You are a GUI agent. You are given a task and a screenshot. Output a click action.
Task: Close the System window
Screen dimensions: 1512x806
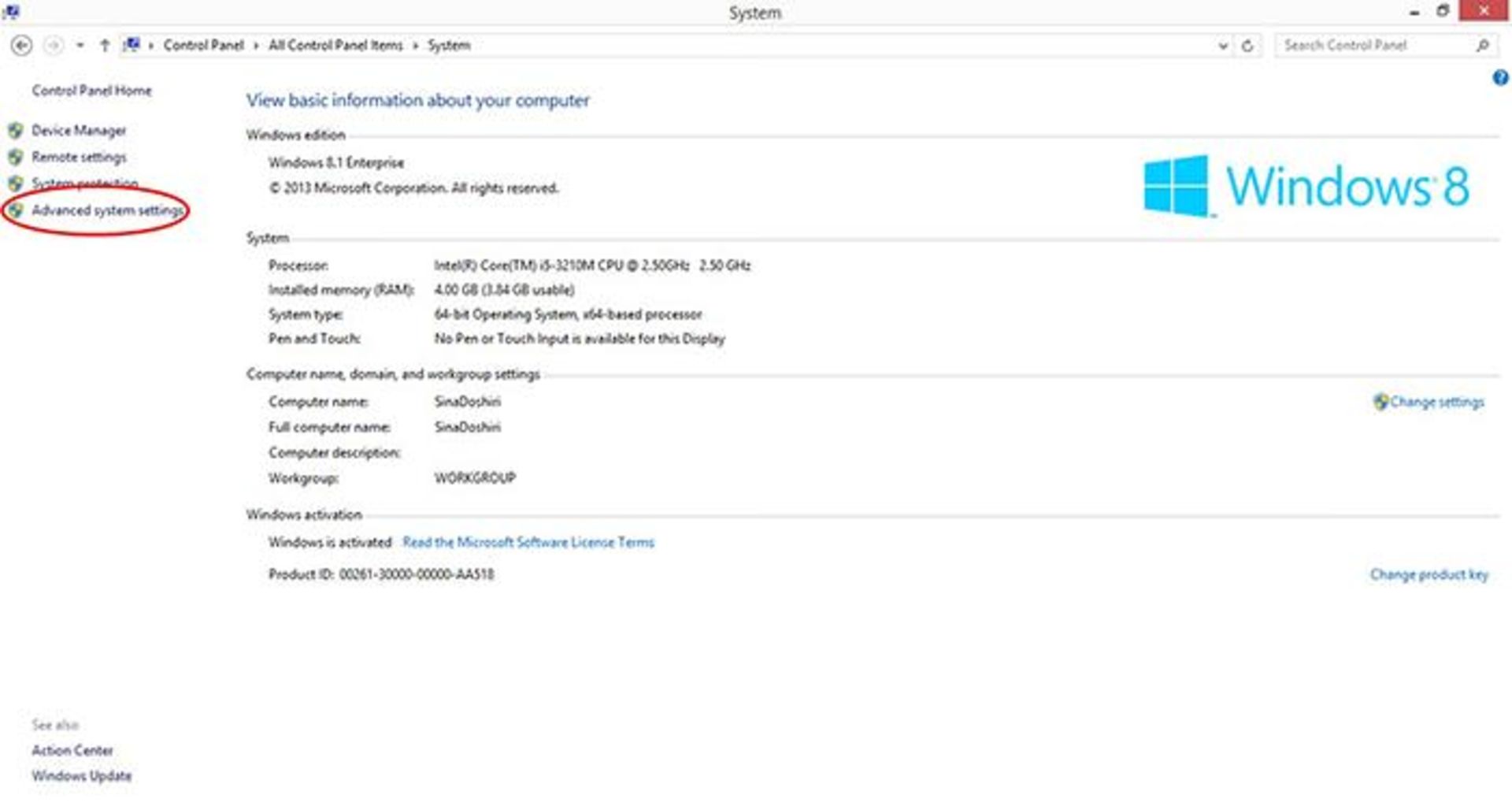[x=1484, y=10]
